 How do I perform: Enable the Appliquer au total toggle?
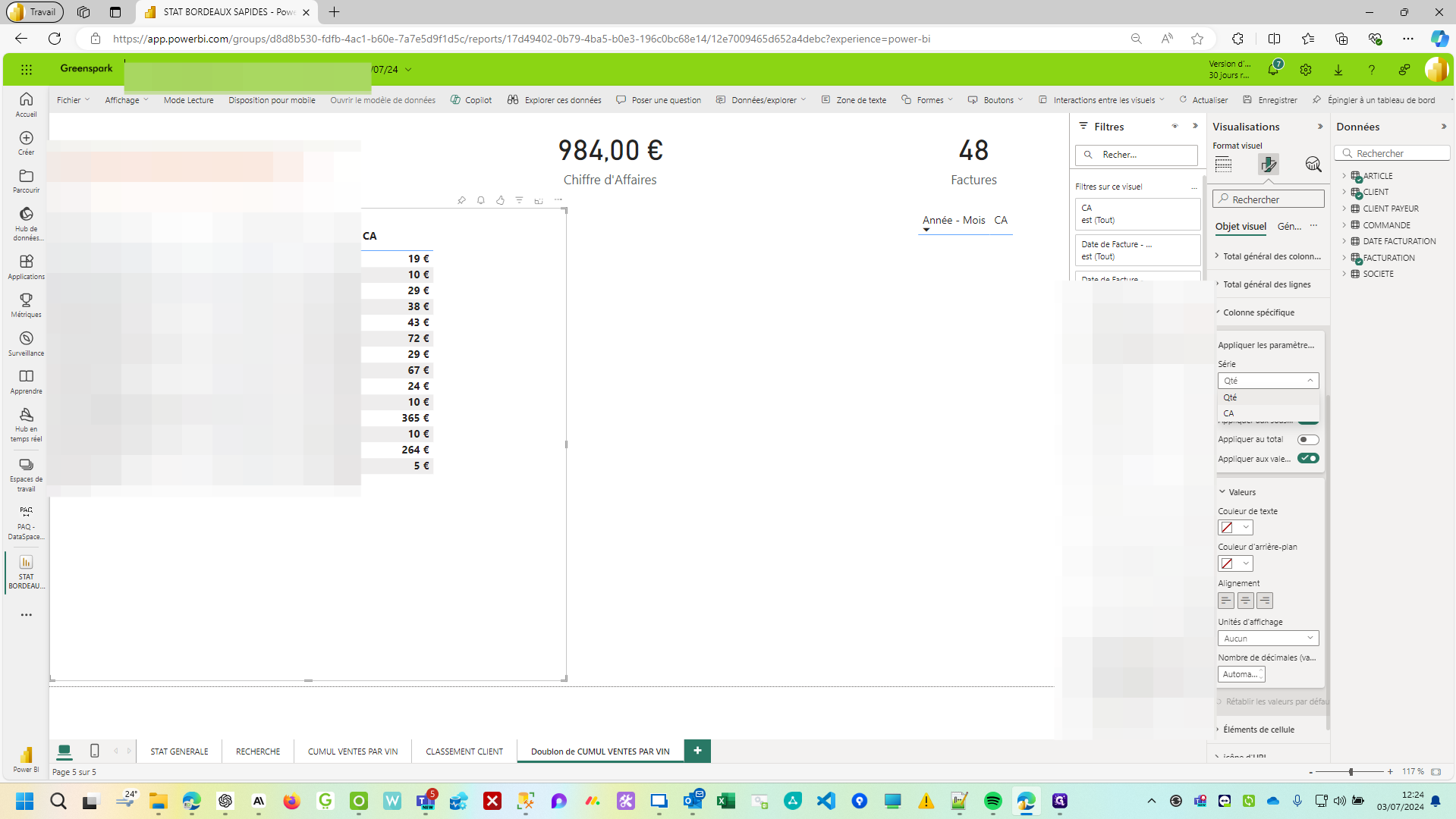[1308, 440]
